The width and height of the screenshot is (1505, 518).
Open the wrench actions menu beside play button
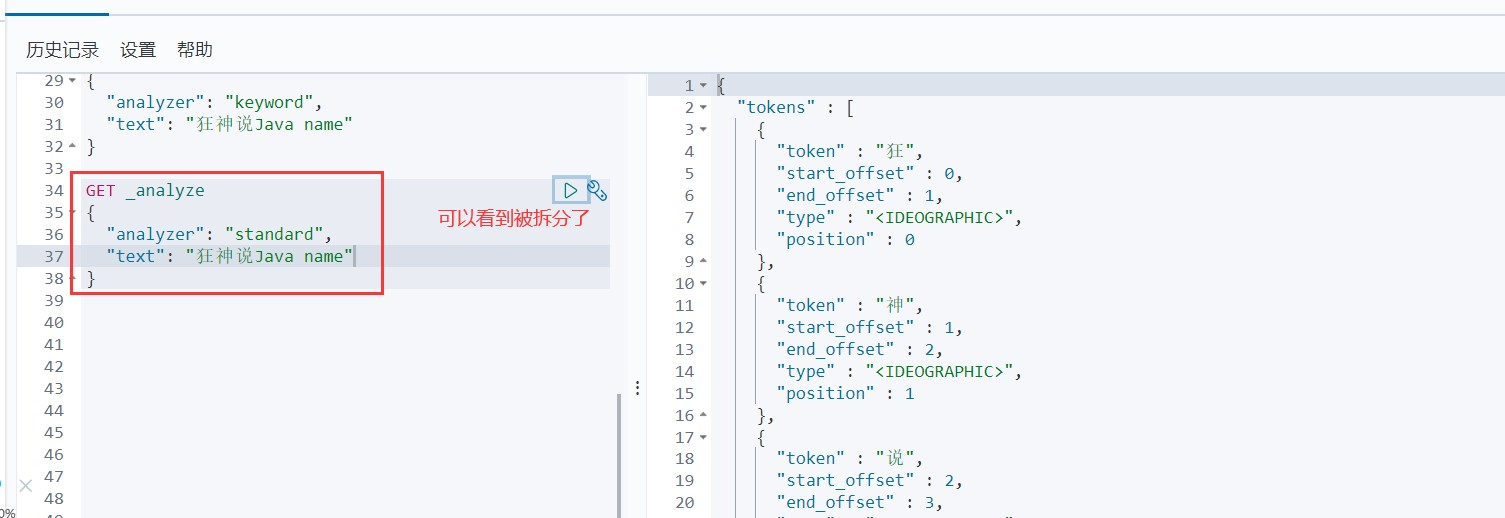click(x=597, y=190)
